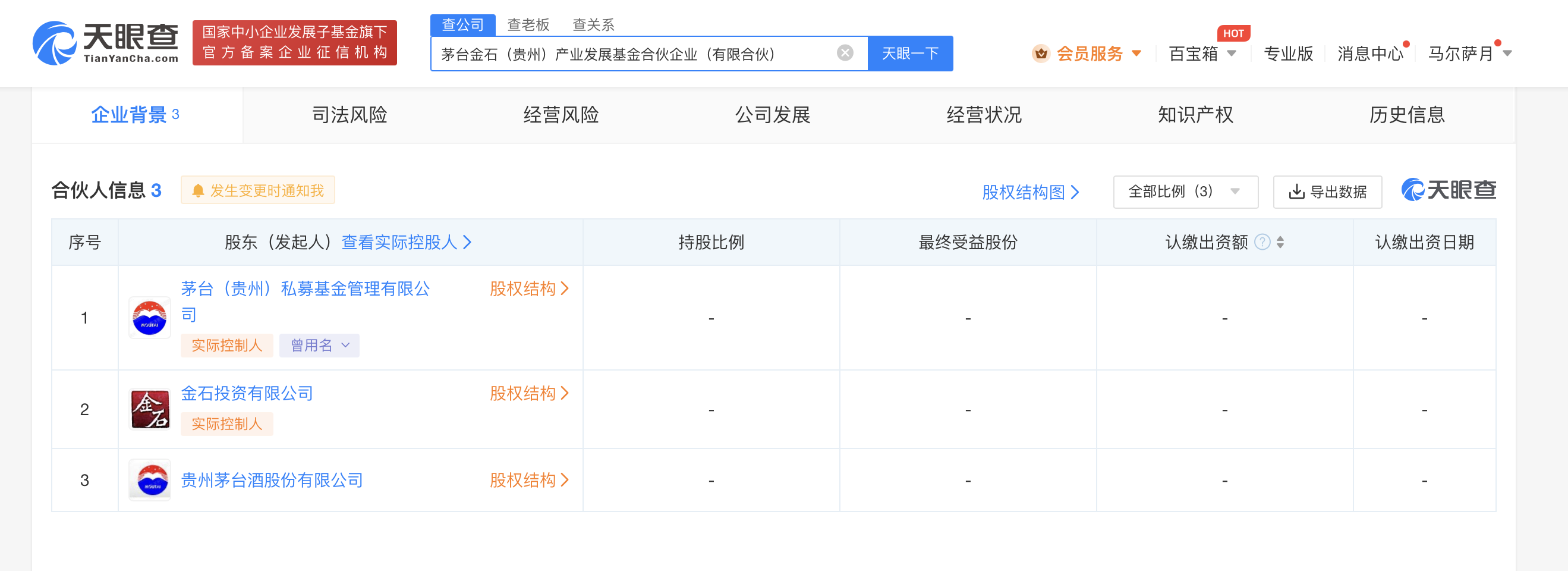
Task: Switch to the 查老板 search tab
Action: click(528, 24)
